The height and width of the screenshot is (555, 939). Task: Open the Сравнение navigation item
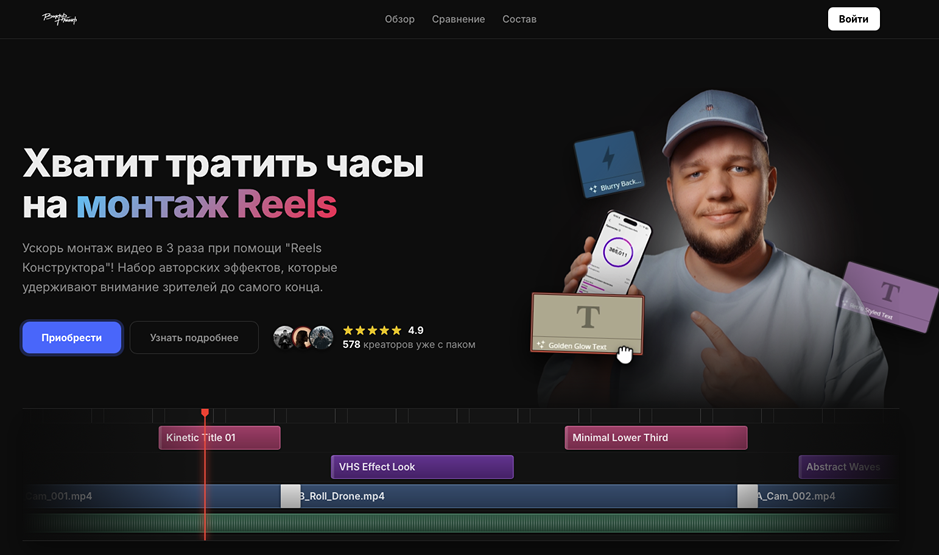tap(458, 19)
